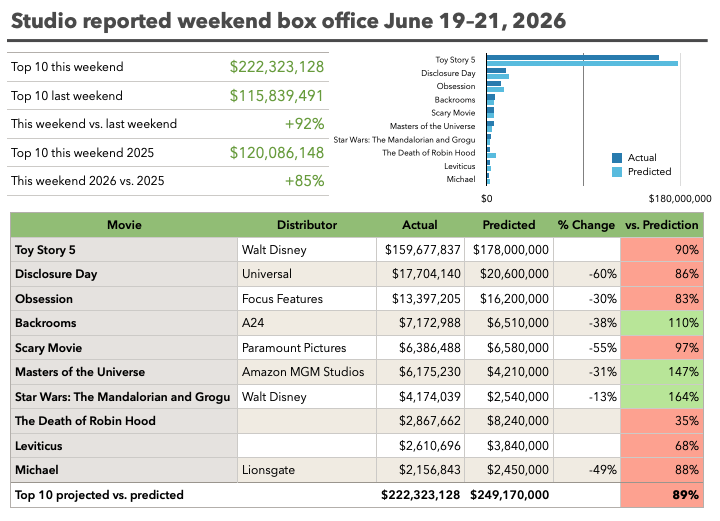The image size is (720, 521).
Task: Click the -49% change cell for Michael
Action: point(587,470)
